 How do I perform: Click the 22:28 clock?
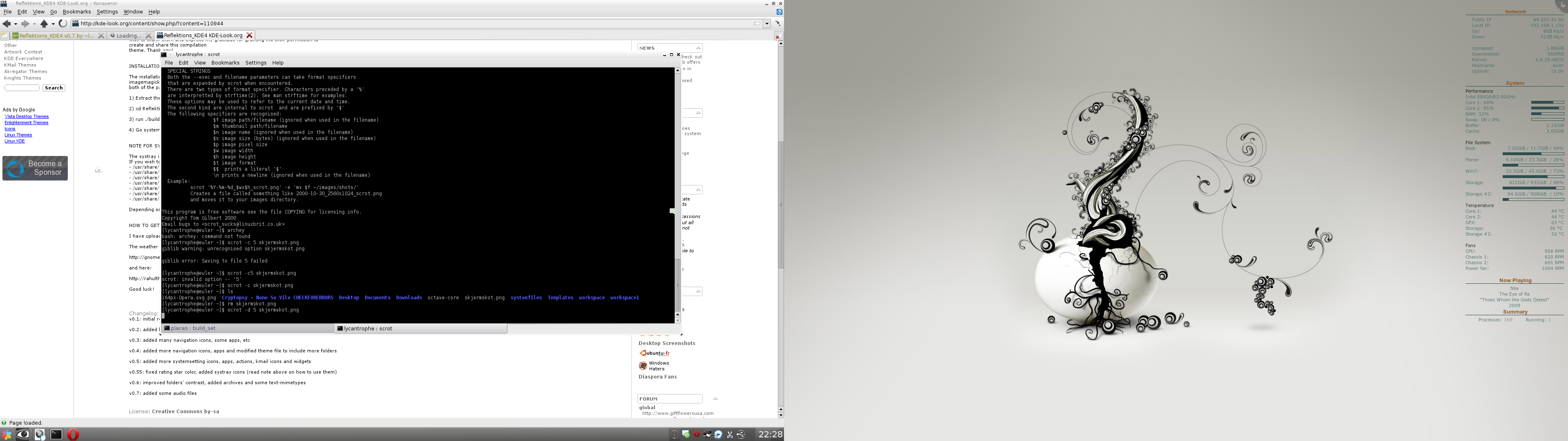[x=770, y=434]
